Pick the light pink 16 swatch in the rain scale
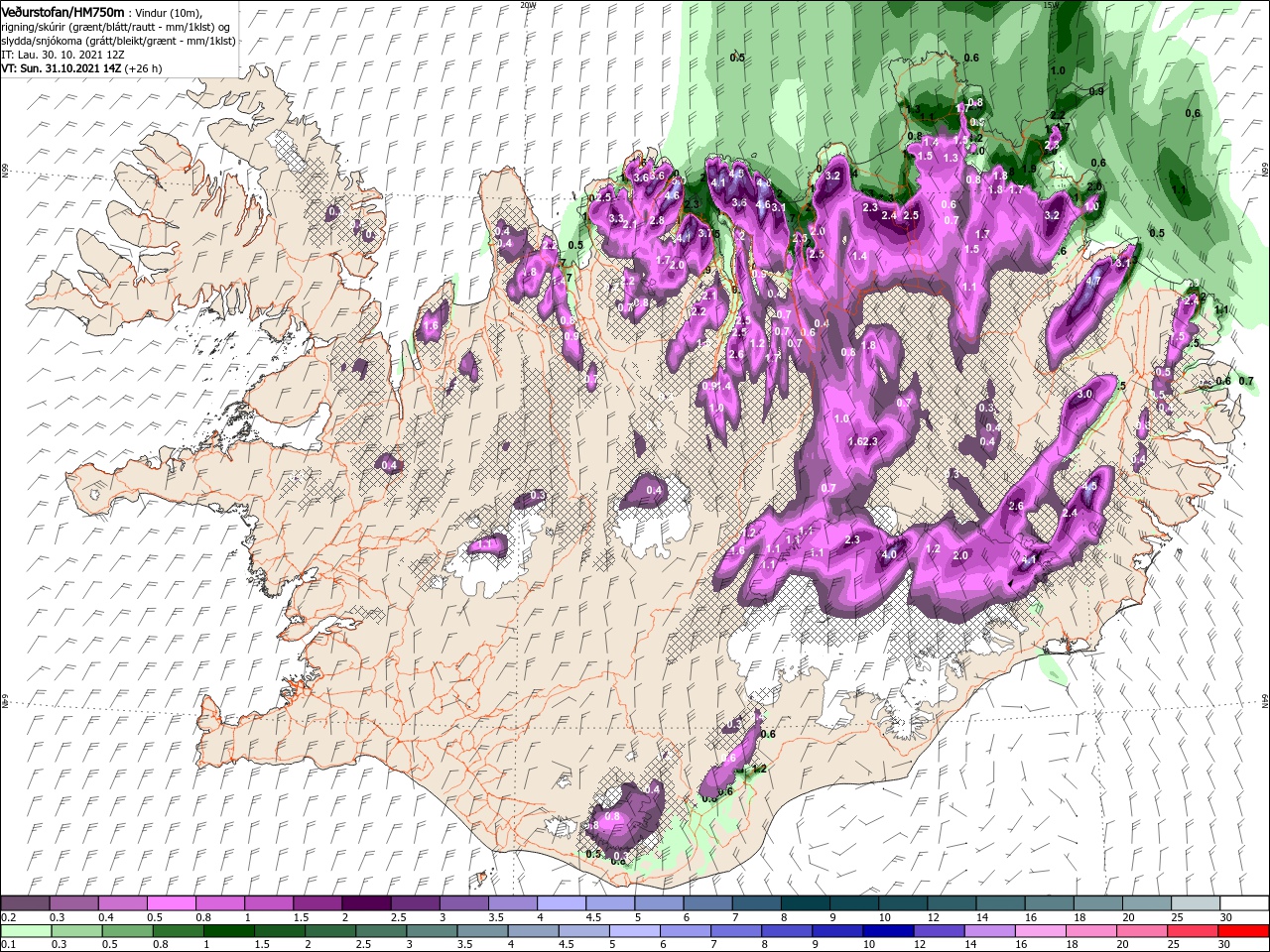Image resolution: width=1270 pixels, height=952 pixels. click(1039, 931)
